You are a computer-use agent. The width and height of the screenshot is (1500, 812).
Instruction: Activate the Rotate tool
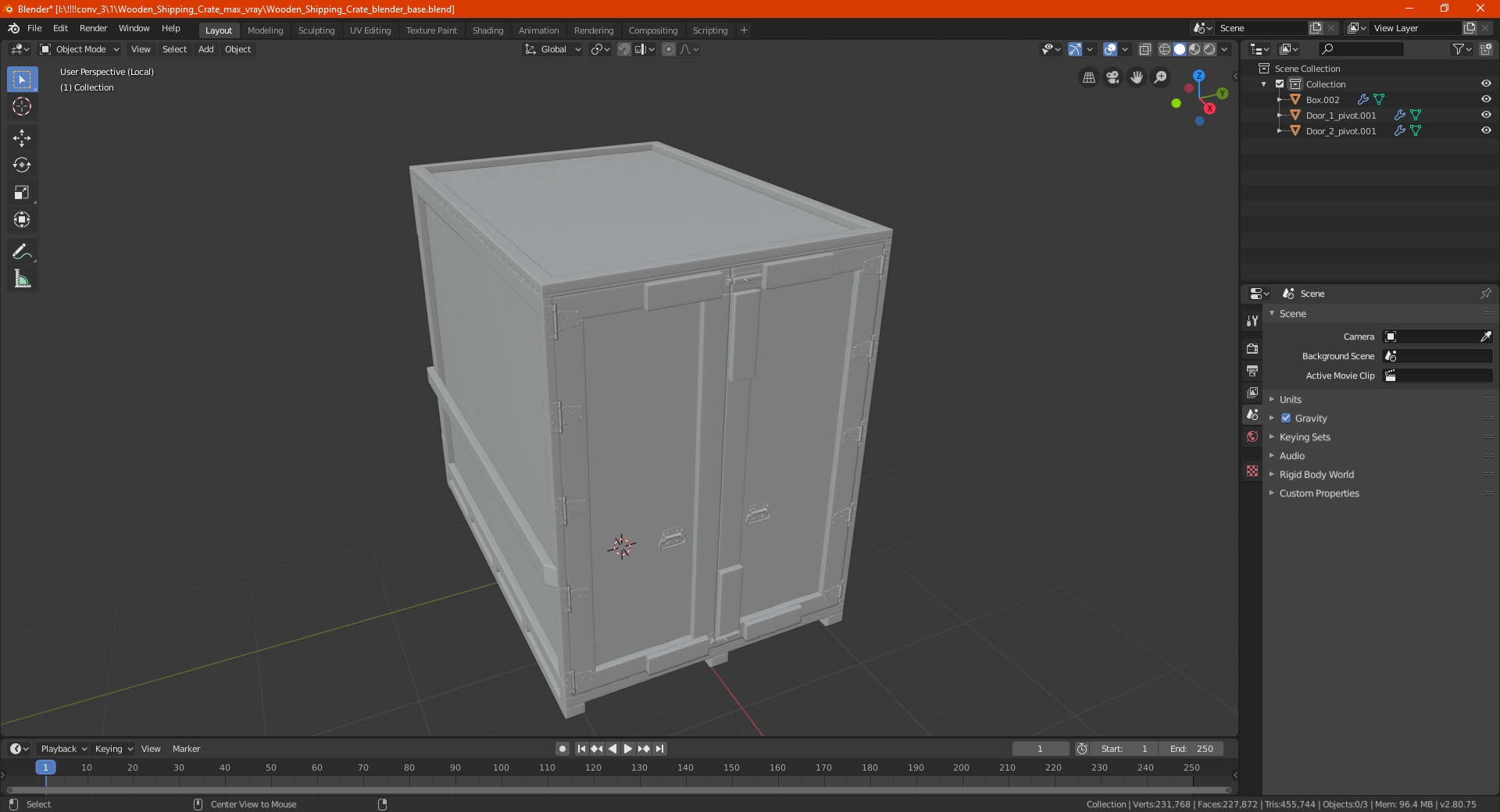(22, 165)
